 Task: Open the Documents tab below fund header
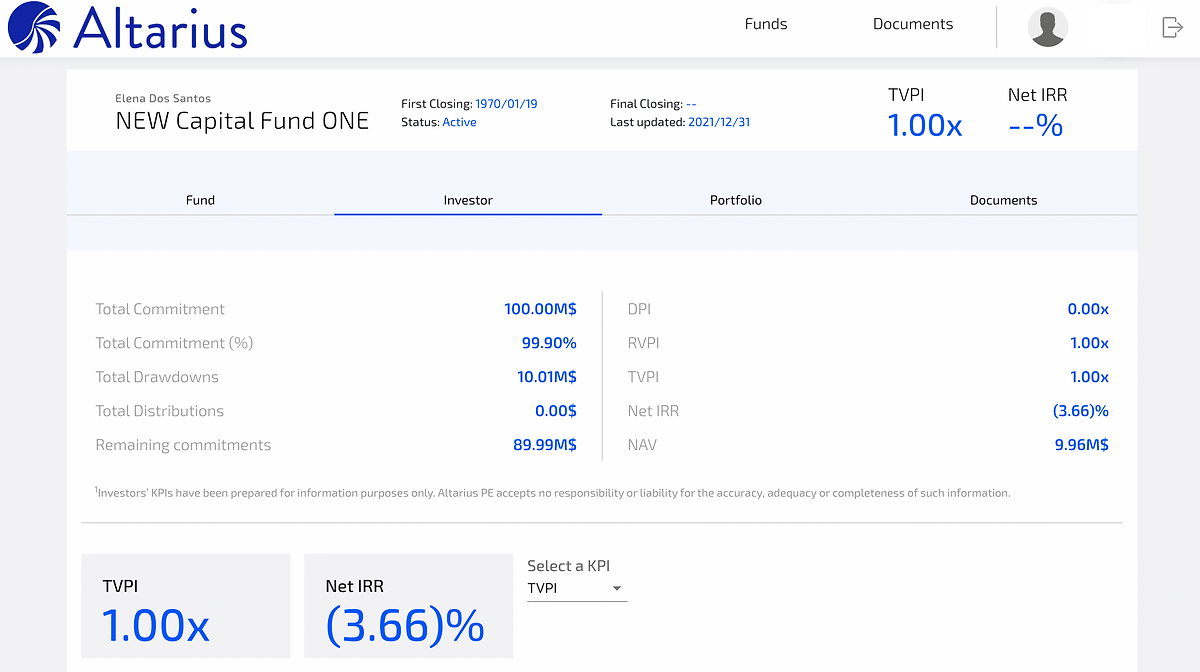(x=1003, y=200)
